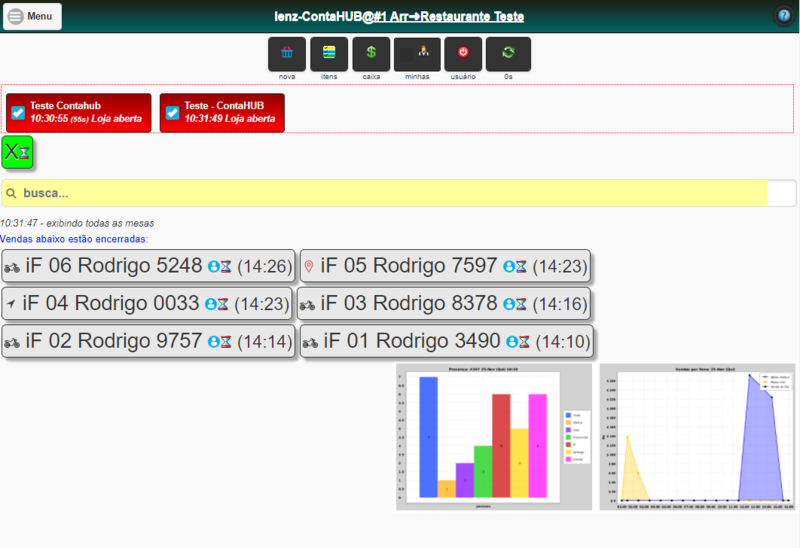Open sale iF 03 Rodrigo 8378
800x548 pixels.
(x=443, y=304)
